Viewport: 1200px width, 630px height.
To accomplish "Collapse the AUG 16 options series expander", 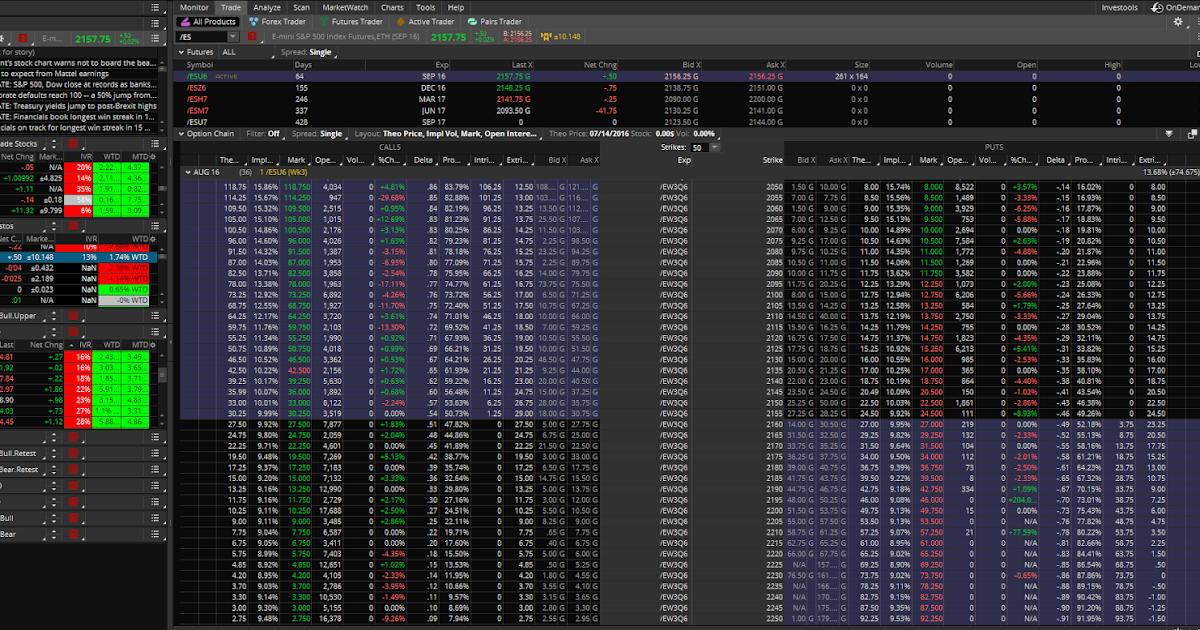I will [188, 170].
